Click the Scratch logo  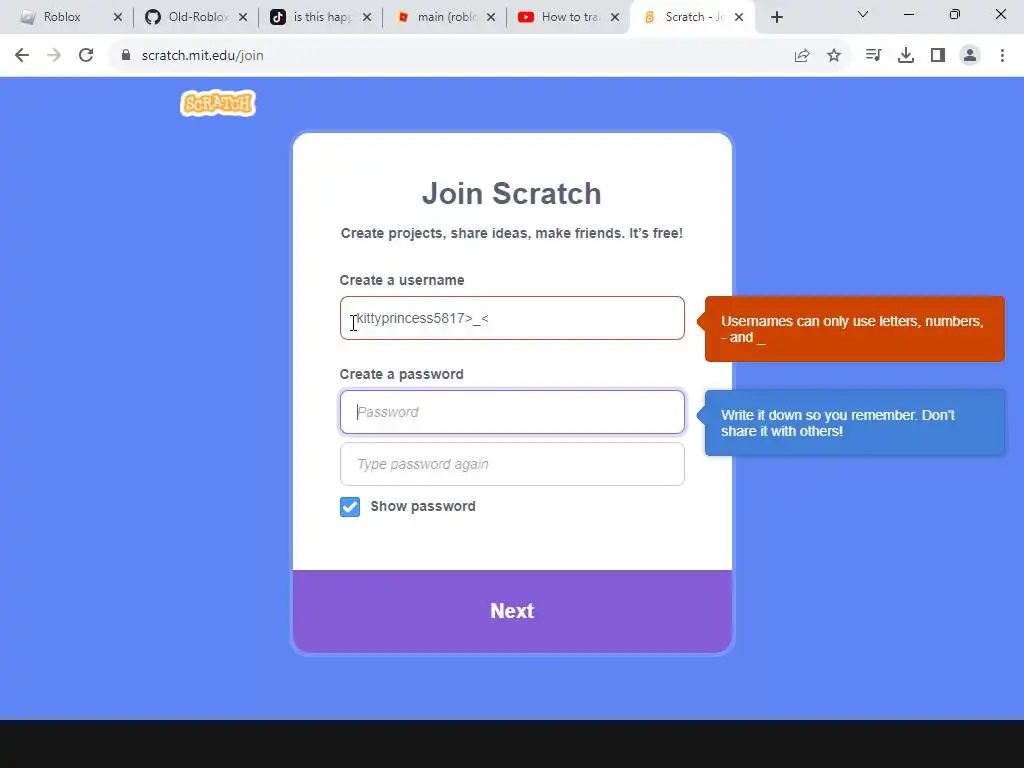[x=218, y=103]
